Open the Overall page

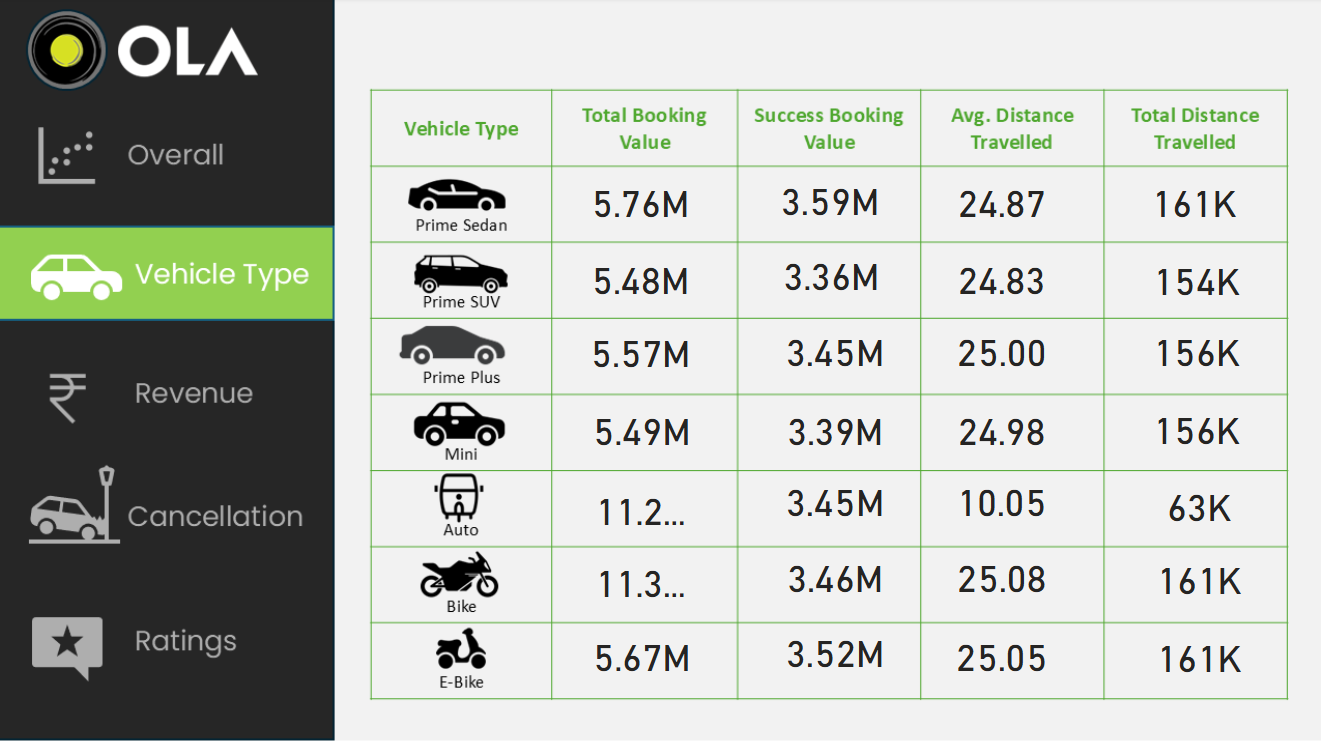[x=176, y=155]
